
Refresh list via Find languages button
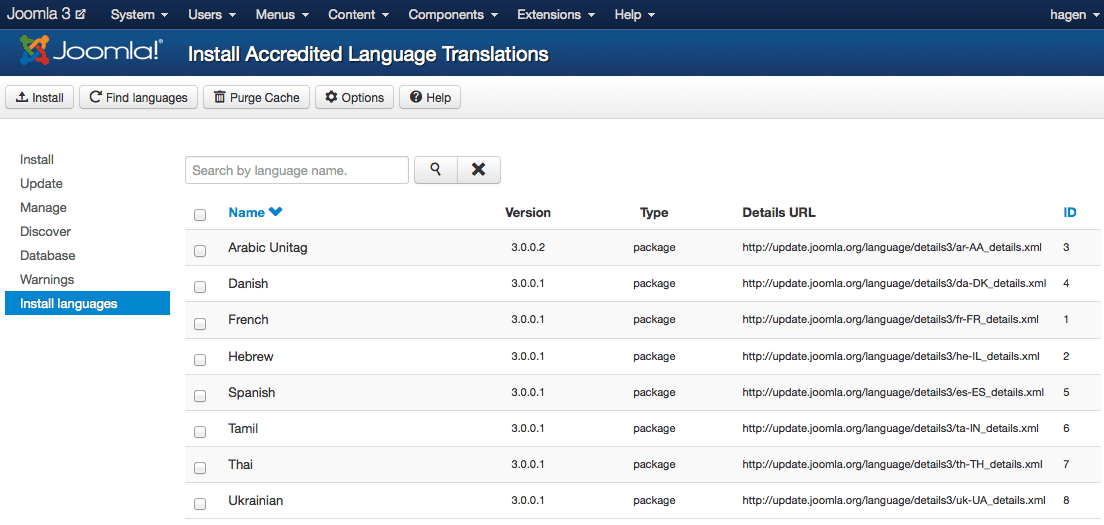click(138, 98)
